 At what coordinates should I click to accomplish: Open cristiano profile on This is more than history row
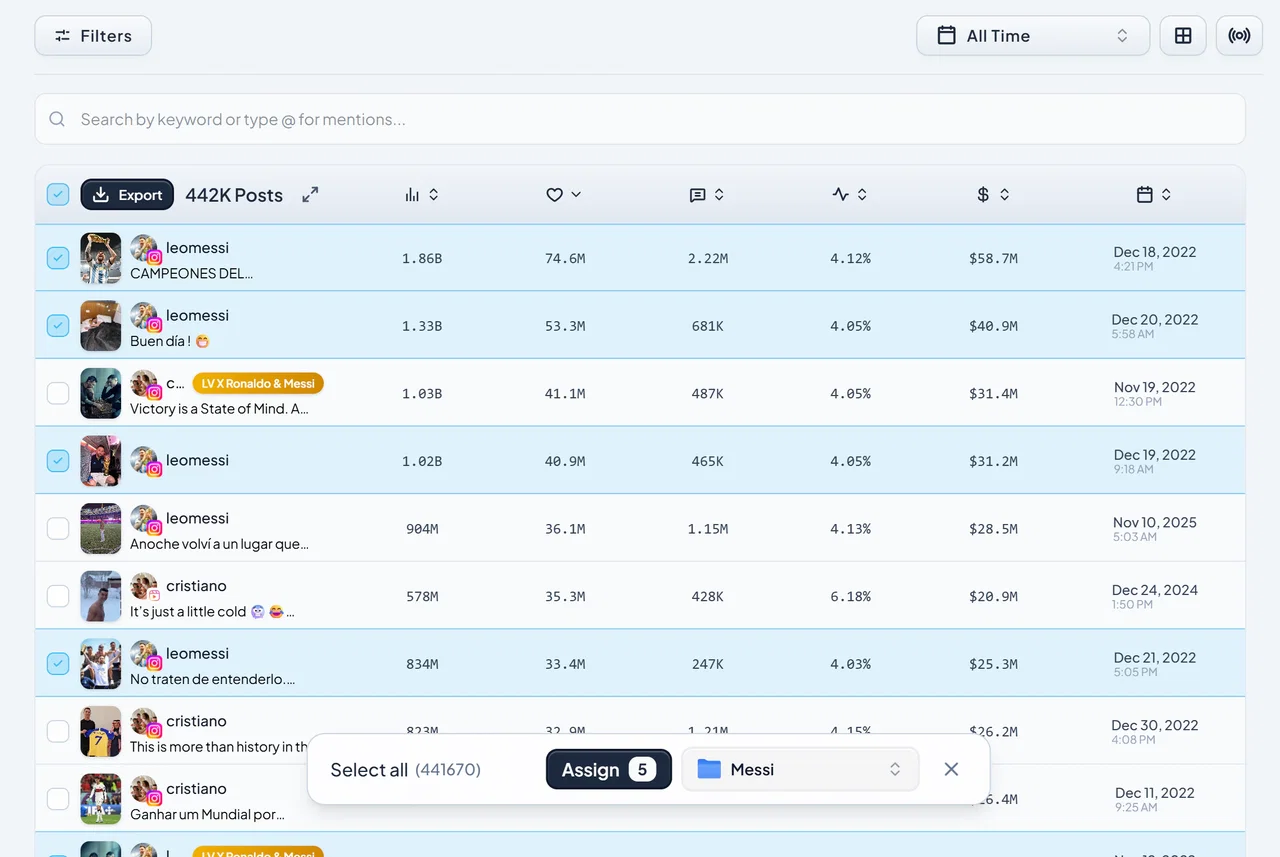tap(196, 721)
